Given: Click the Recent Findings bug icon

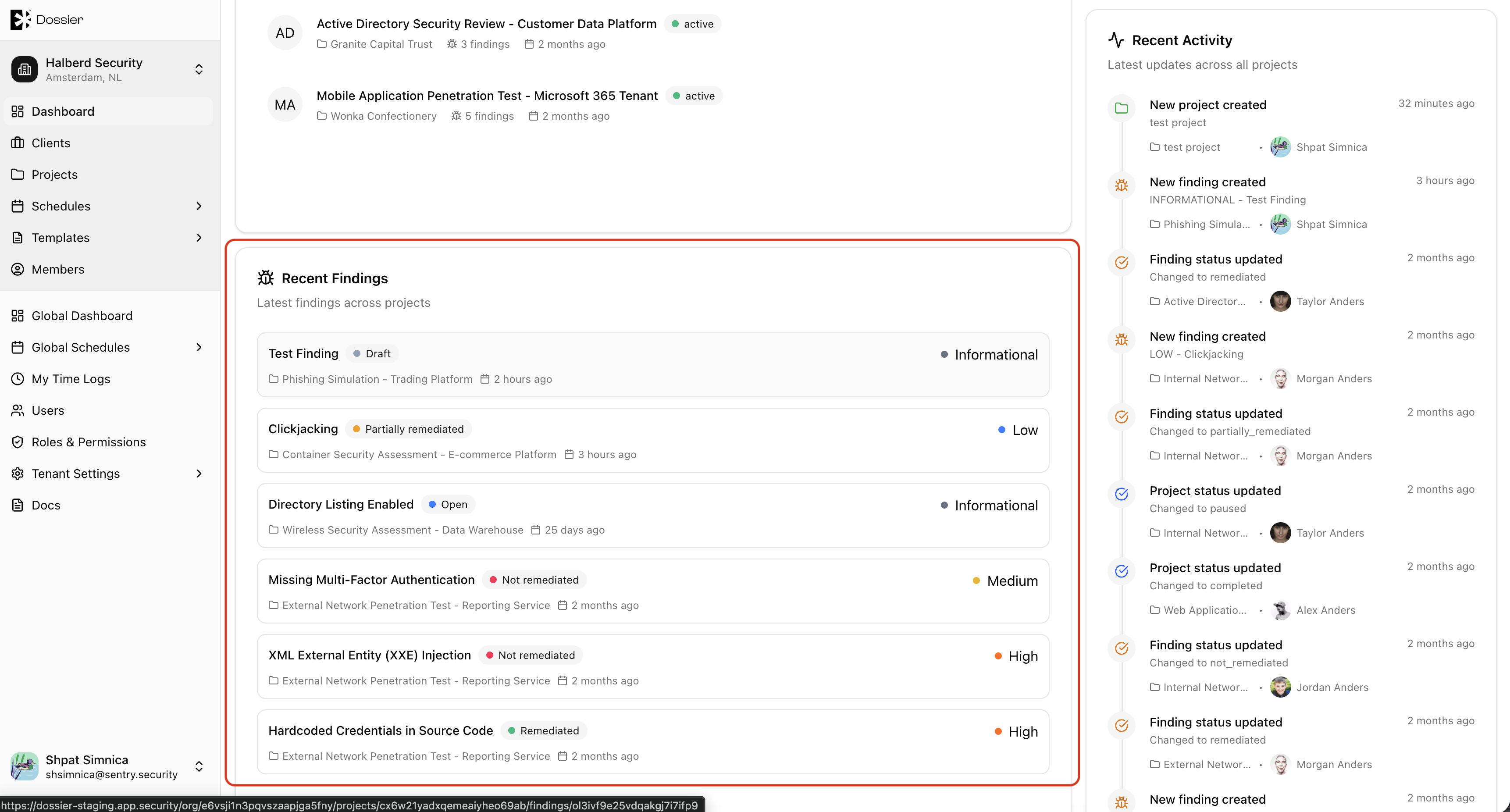Looking at the screenshot, I should (266, 278).
